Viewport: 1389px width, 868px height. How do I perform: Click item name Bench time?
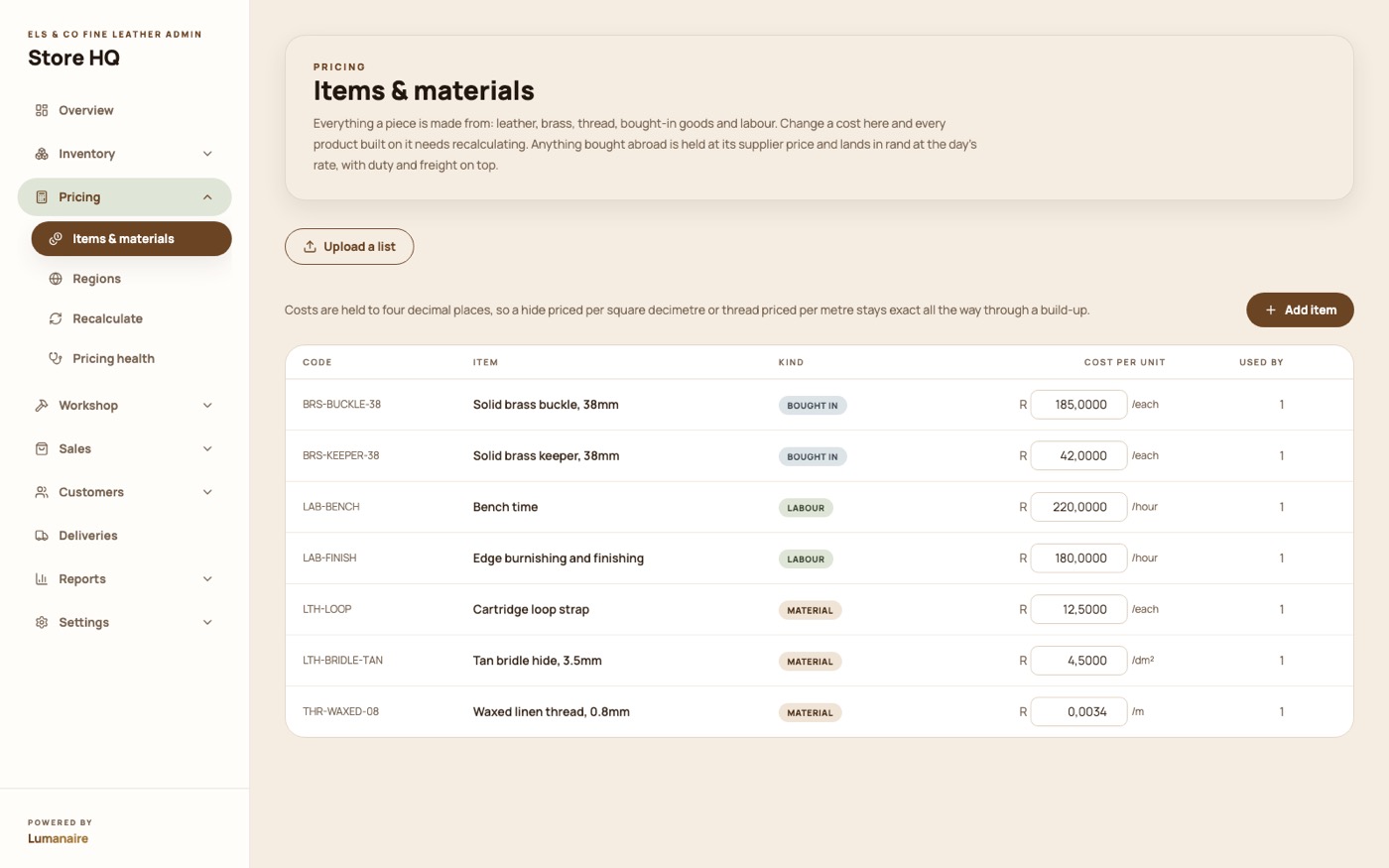tap(505, 507)
